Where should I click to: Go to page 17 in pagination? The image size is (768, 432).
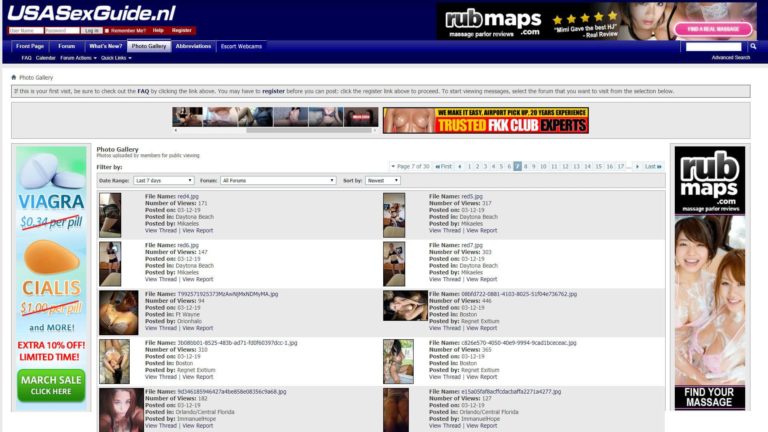(621, 167)
